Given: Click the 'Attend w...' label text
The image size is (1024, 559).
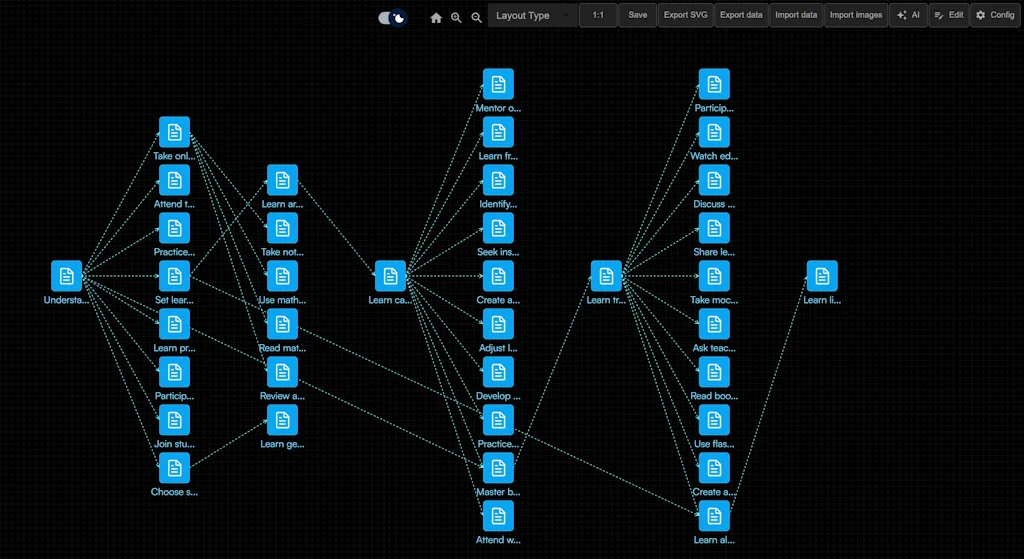Looking at the screenshot, I should (498, 540).
